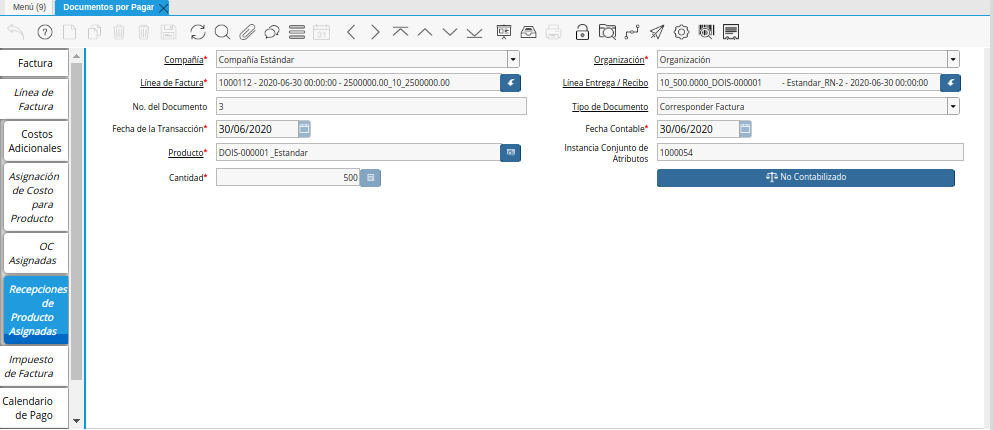Click the history calendar toolbar icon
This screenshot has height=430, width=993.
(x=322, y=32)
